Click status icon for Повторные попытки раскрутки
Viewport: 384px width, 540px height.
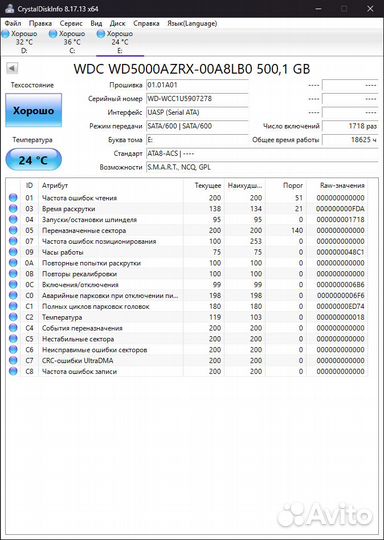[13, 263]
